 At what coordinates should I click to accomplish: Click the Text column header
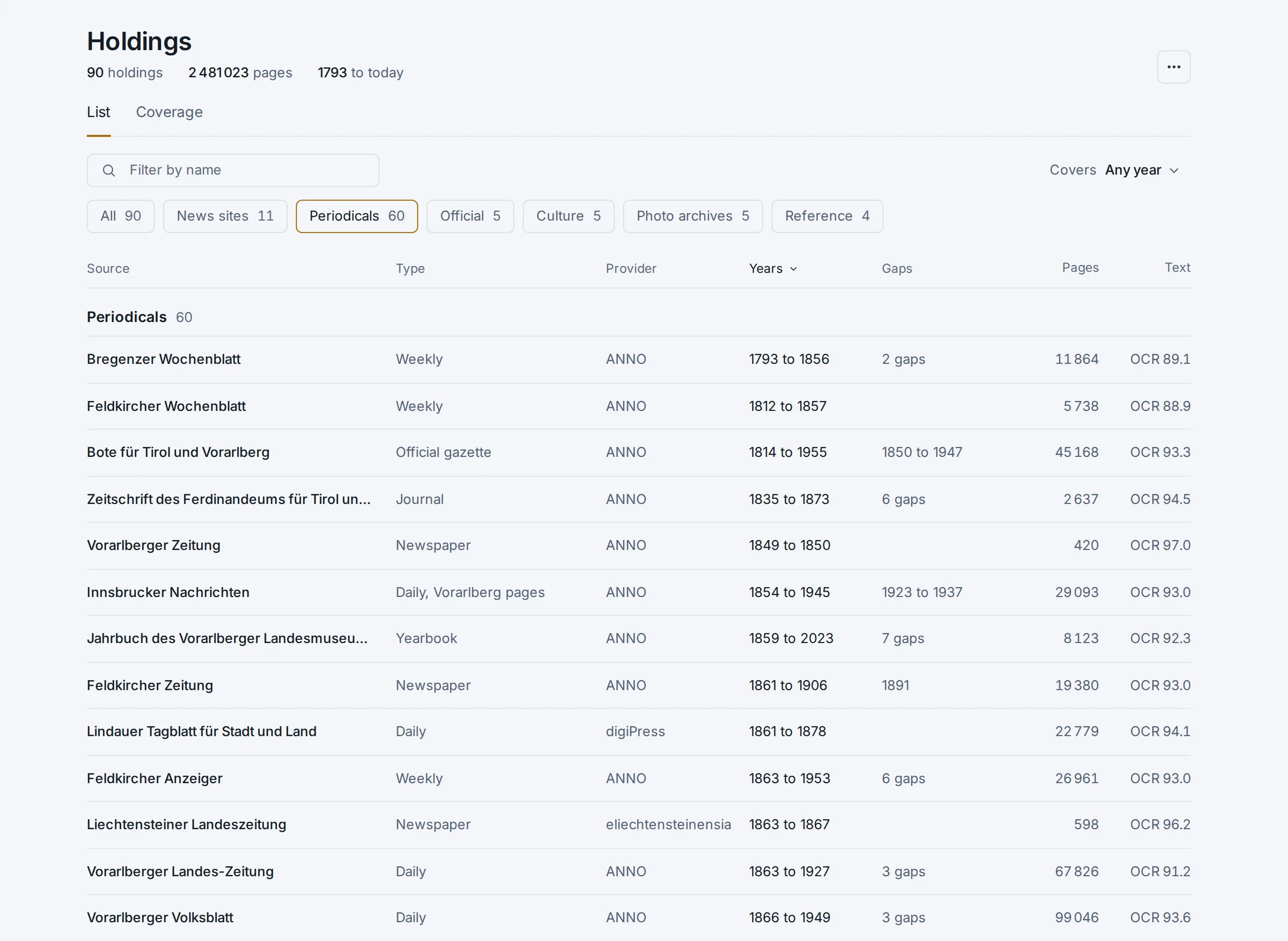coord(1177,267)
